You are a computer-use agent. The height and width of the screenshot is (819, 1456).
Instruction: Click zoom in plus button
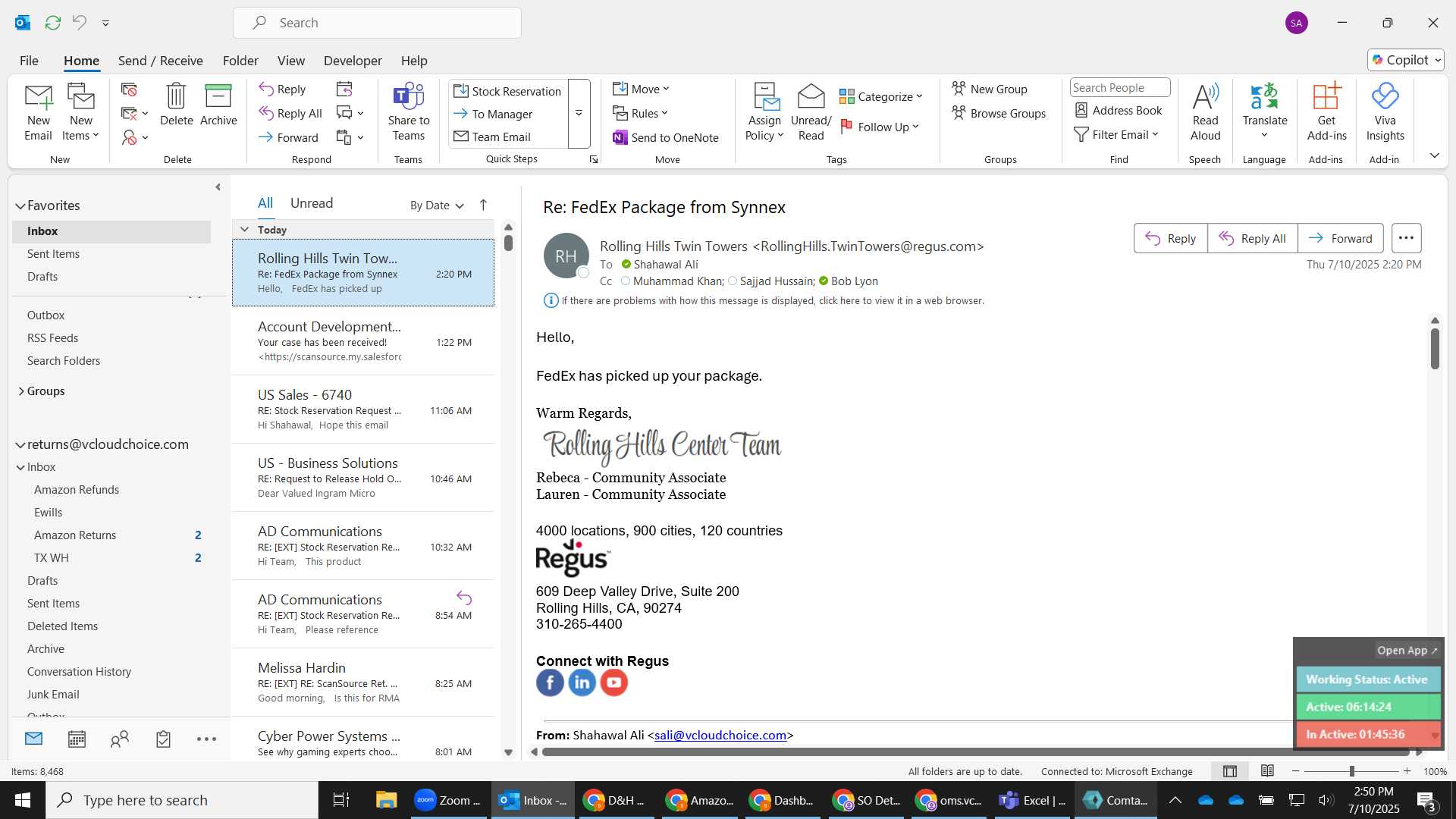[1407, 771]
